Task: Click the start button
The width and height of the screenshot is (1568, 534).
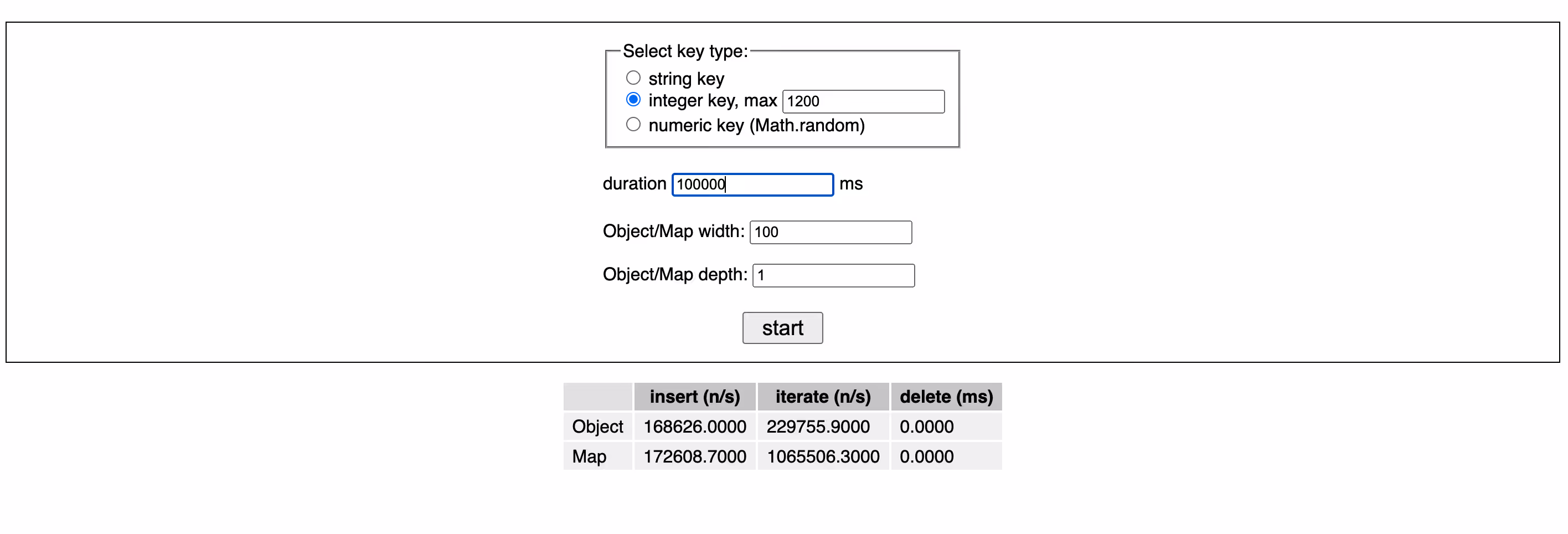Action: 782,328
